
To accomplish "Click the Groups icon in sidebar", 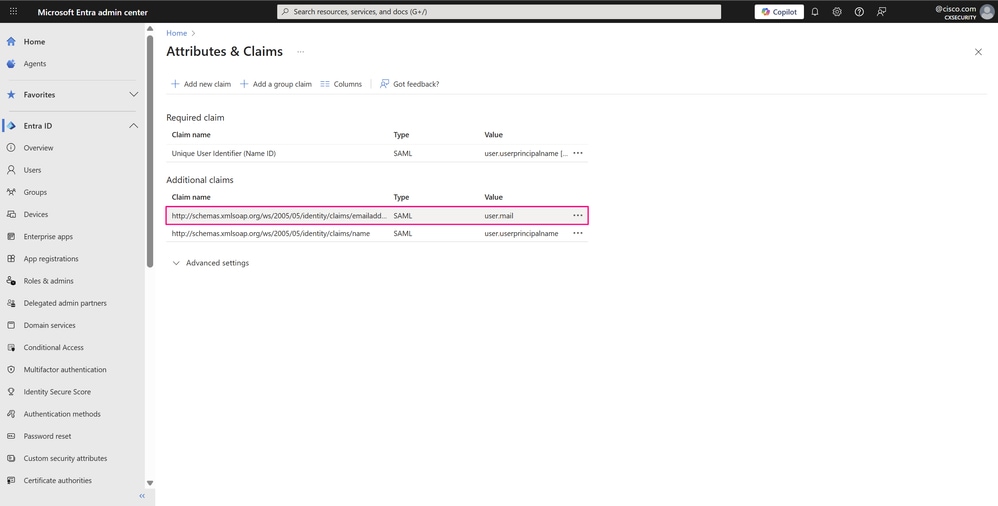I will pos(11,192).
